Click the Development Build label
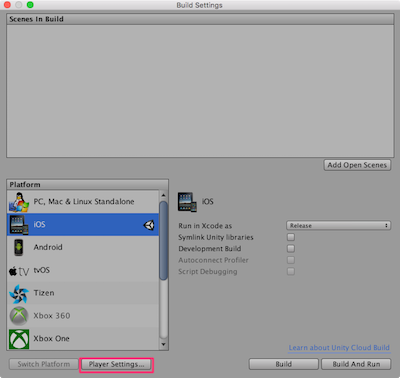400x378 pixels. coord(210,248)
